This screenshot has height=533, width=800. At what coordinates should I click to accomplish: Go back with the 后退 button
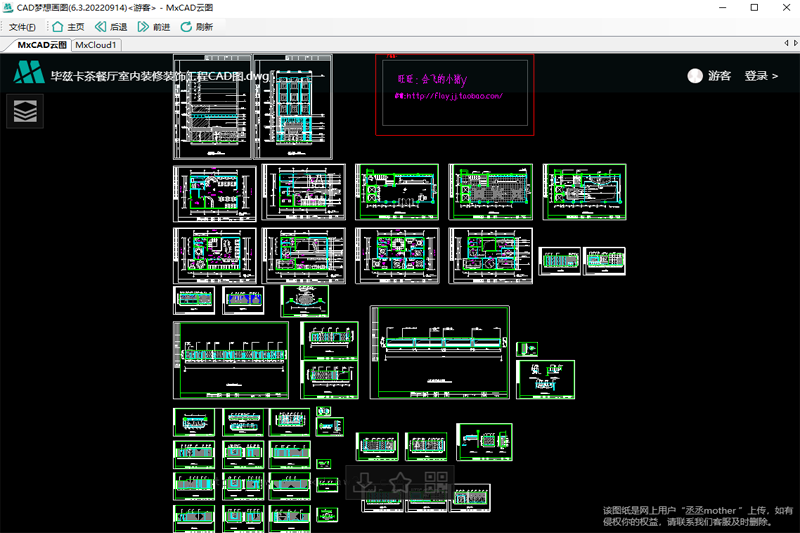point(110,27)
